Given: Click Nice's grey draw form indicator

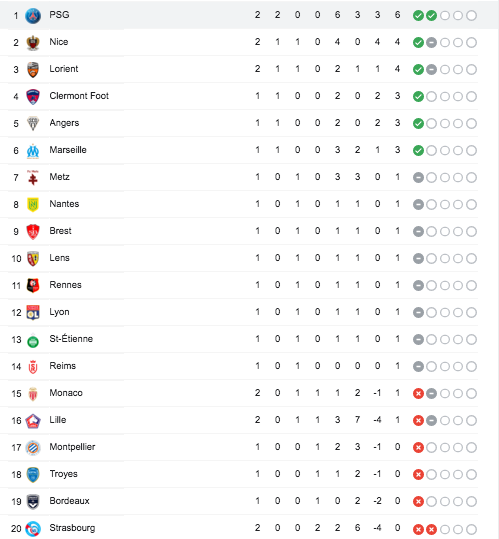Looking at the screenshot, I should point(431,43).
